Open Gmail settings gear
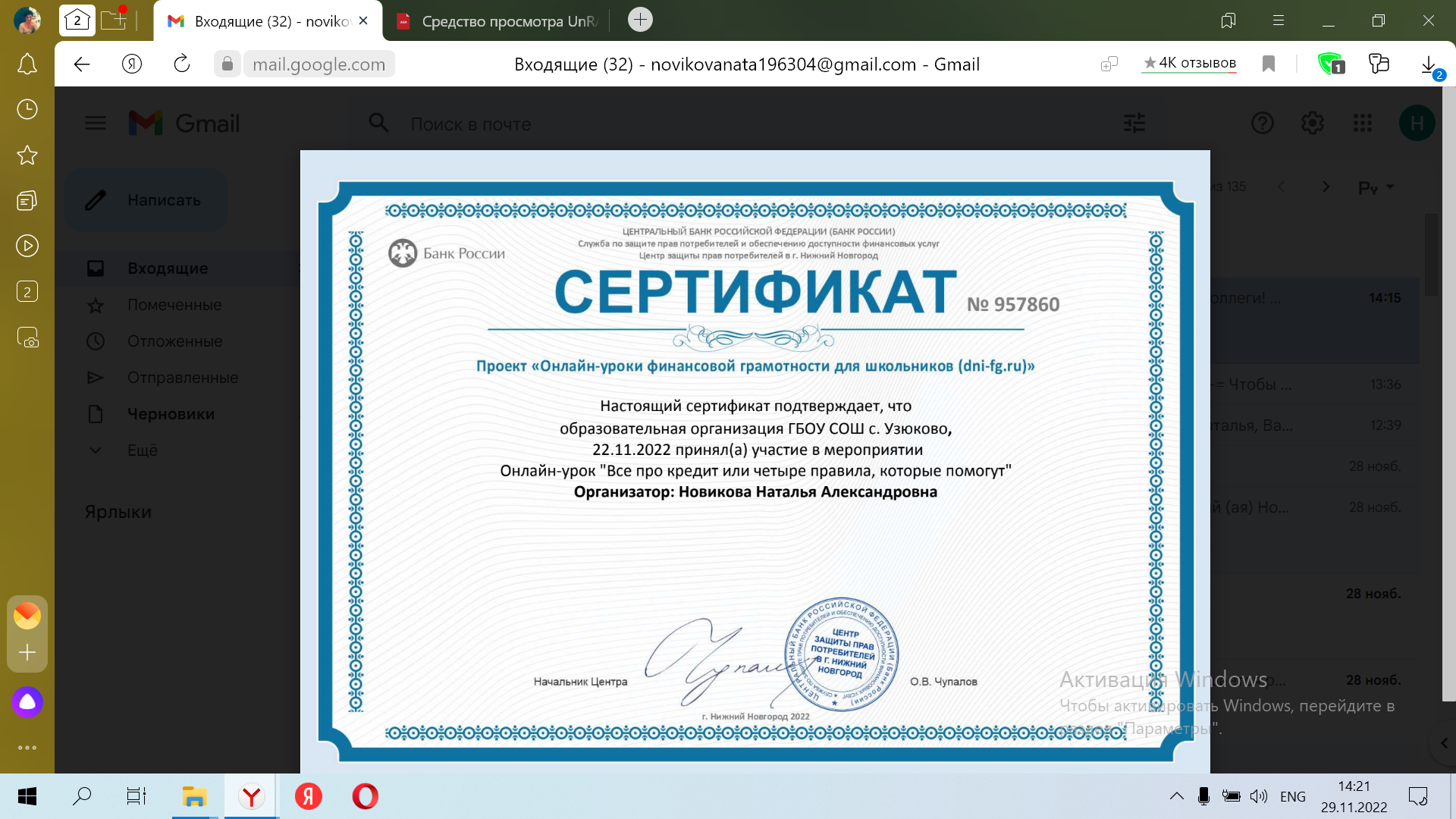 tap(1313, 123)
